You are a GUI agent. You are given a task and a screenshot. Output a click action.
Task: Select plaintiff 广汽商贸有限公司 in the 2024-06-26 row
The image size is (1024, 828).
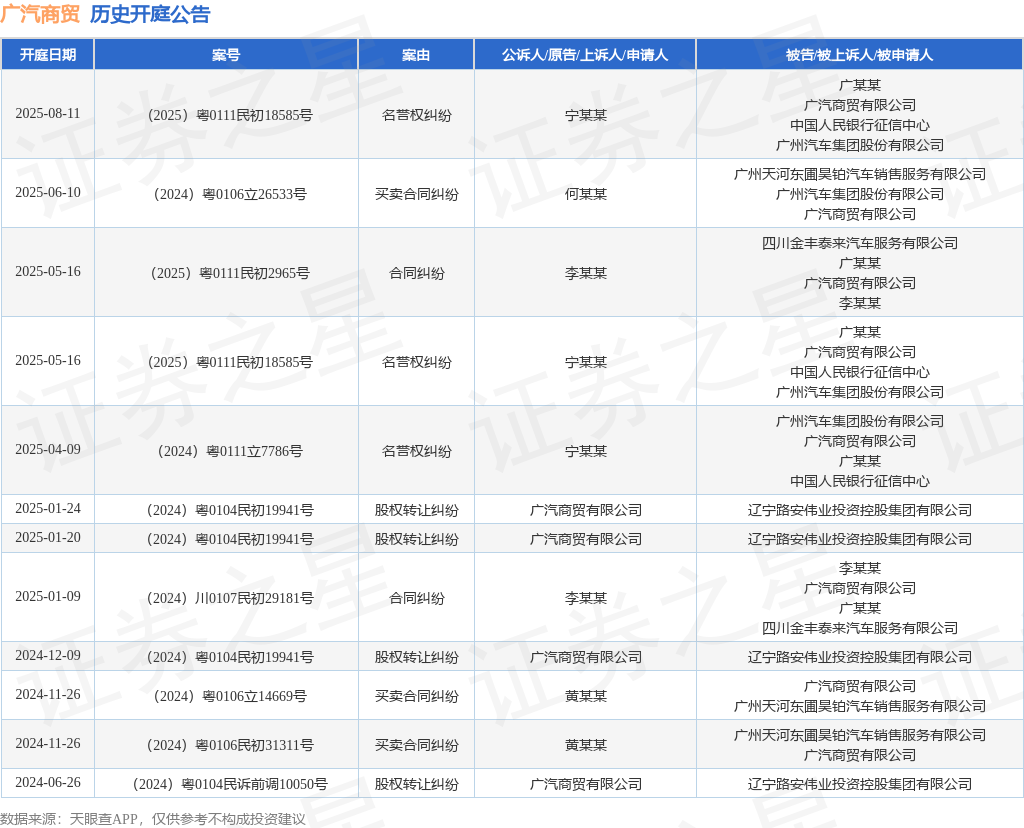tap(585, 784)
